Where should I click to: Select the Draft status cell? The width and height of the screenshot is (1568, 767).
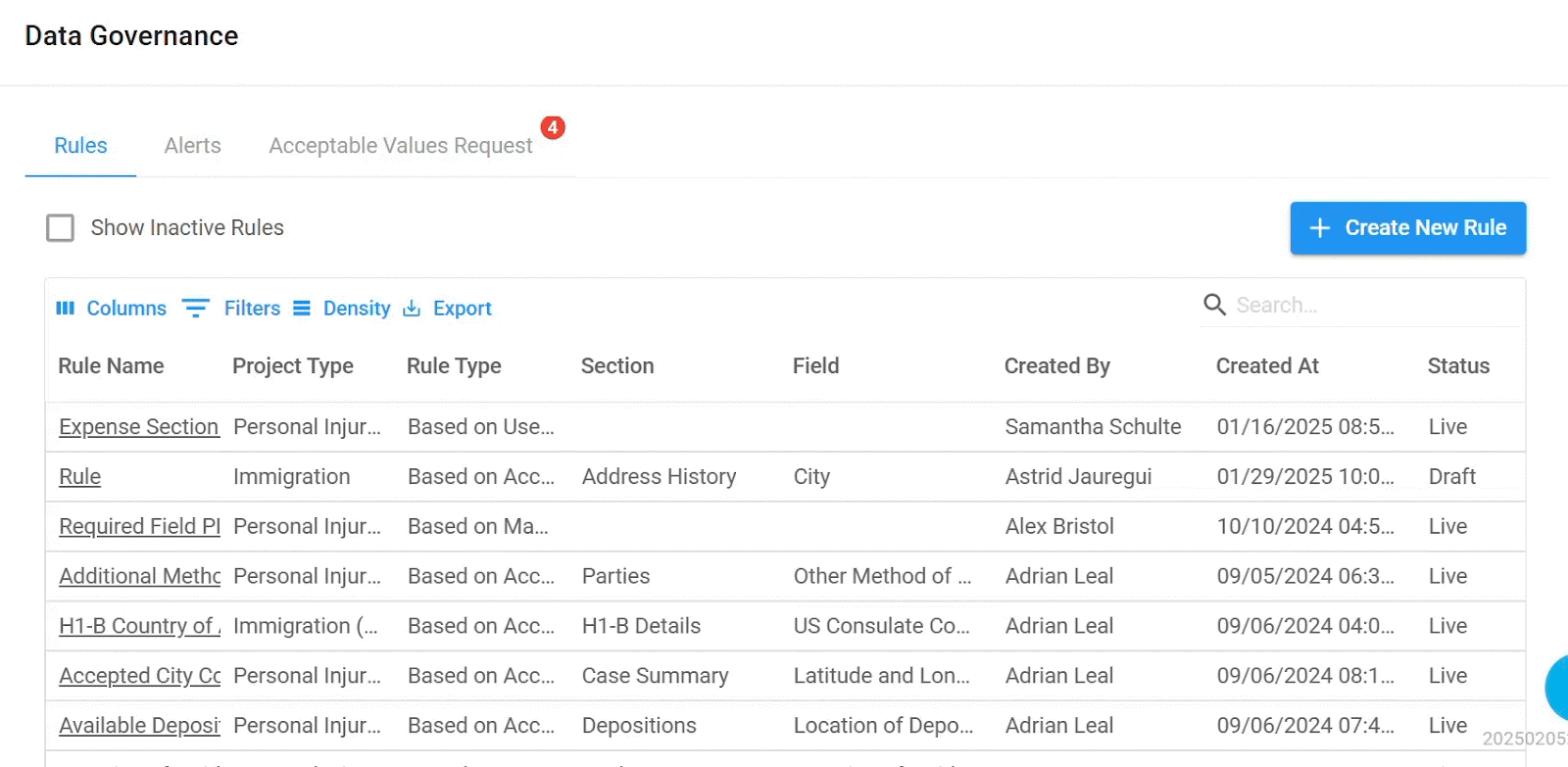[1451, 477]
